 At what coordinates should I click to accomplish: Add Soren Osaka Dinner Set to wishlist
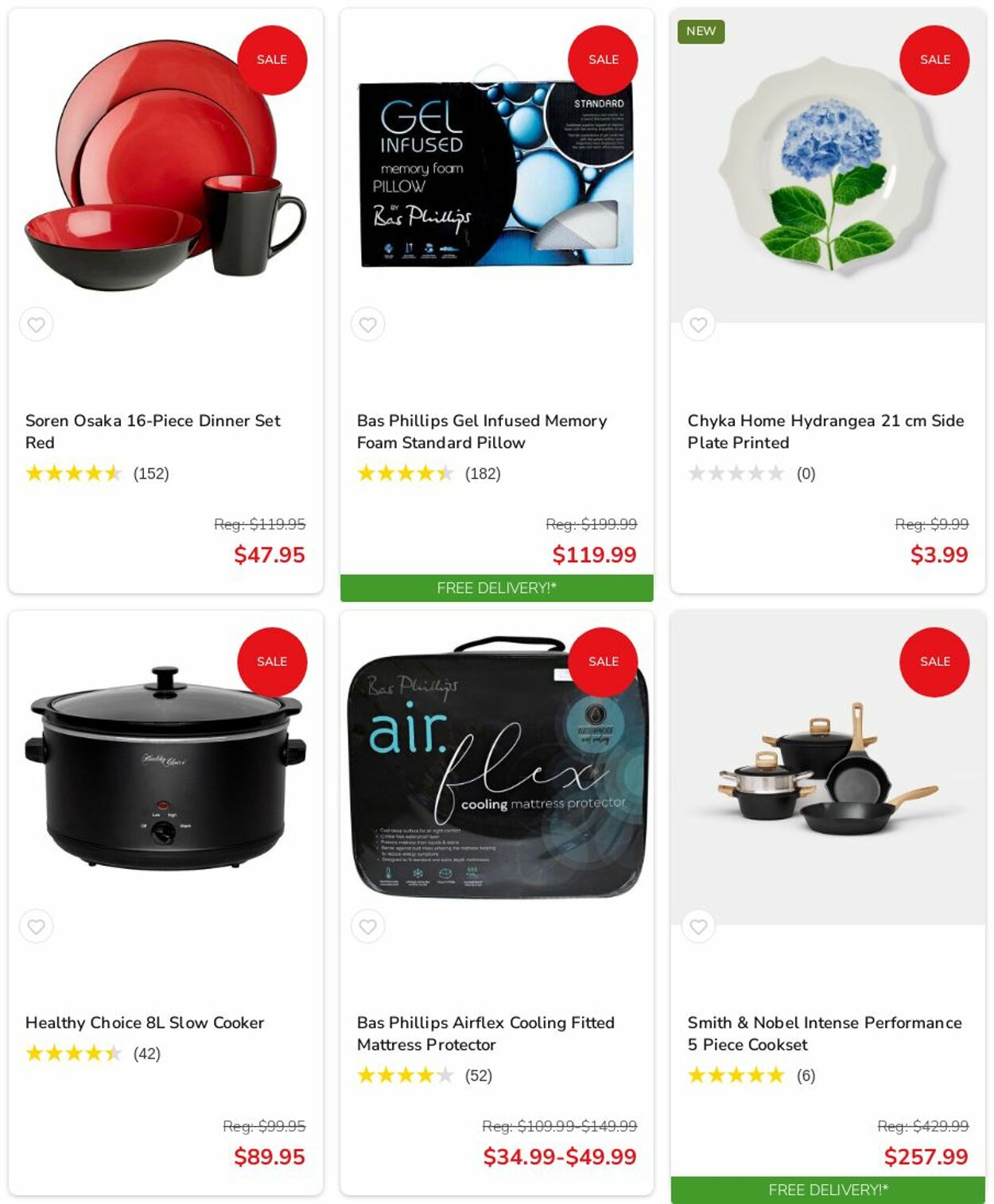(x=37, y=324)
